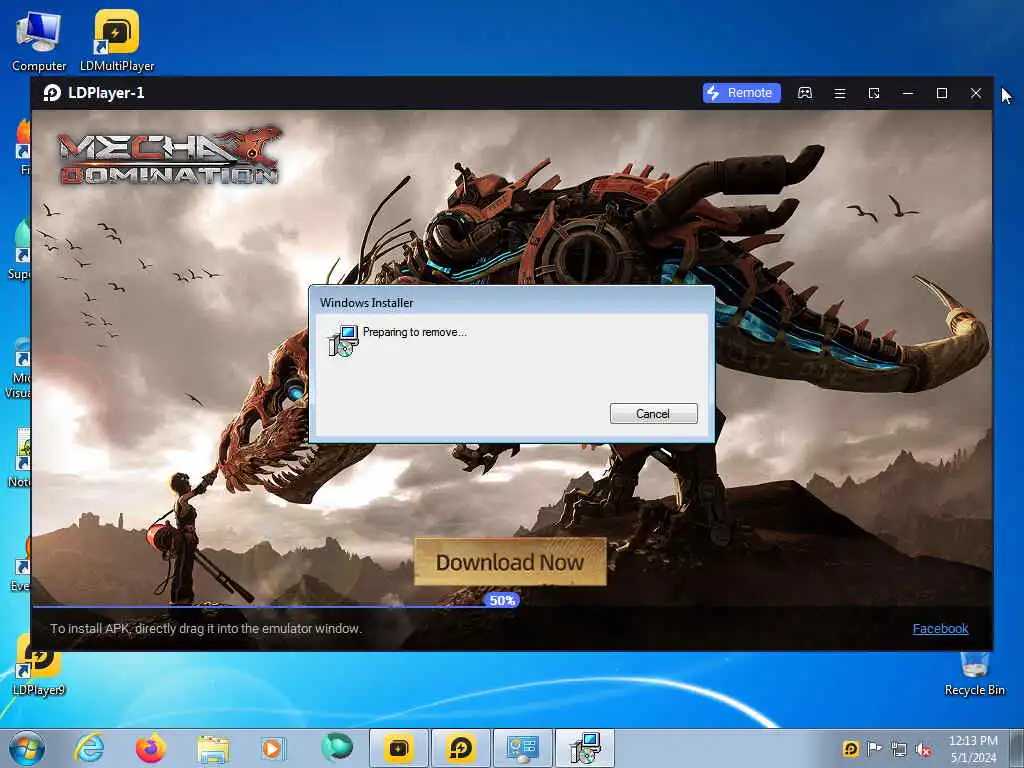Click the LDPlayer pop-out window icon
The image size is (1024, 768).
874,93
